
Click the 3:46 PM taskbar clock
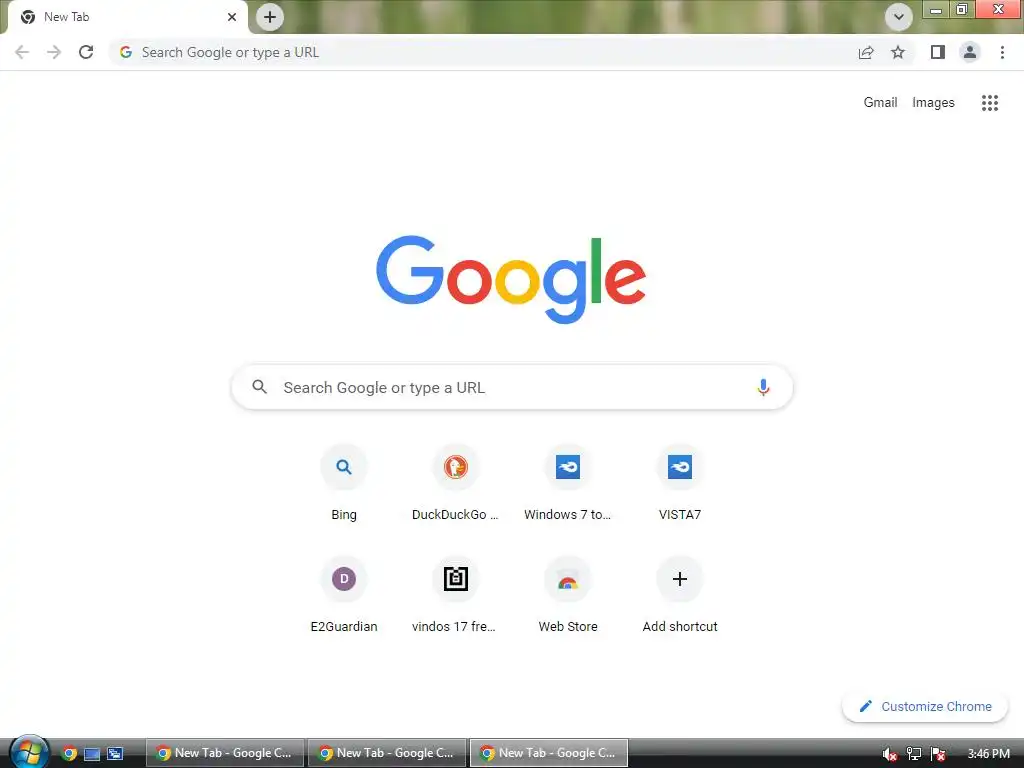pyautogui.click(x=989, y=754)
